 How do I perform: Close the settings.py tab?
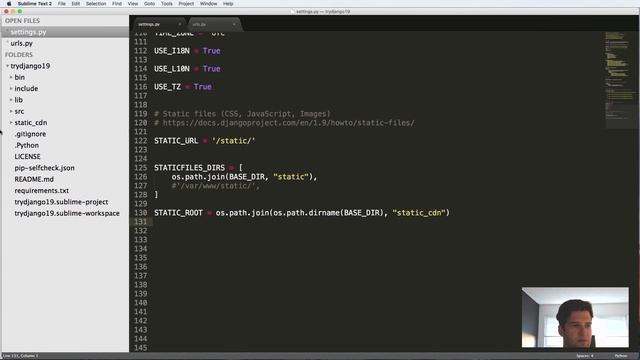[x=180, y=24]
